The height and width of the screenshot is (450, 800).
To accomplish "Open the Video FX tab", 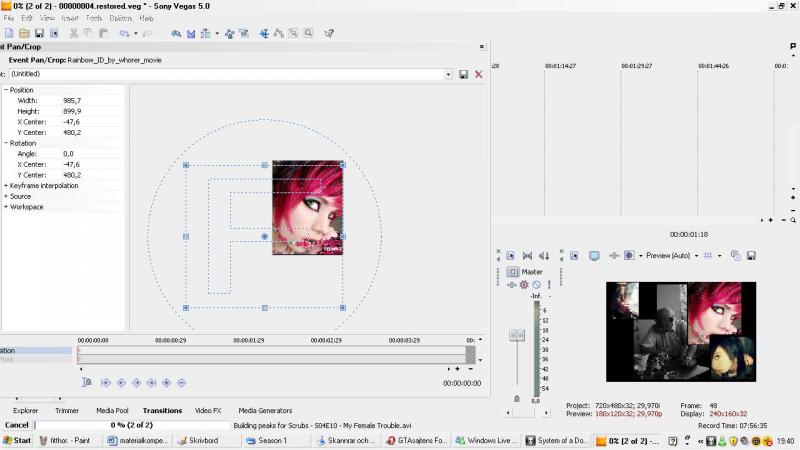I will 208,410.
